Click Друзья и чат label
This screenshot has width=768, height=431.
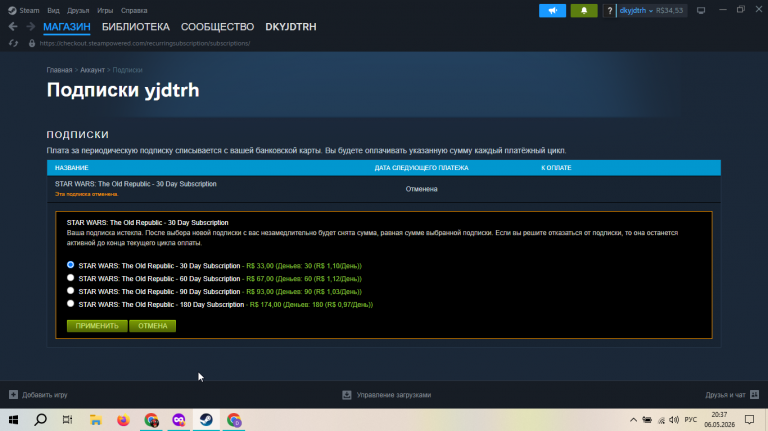[725, 395]
